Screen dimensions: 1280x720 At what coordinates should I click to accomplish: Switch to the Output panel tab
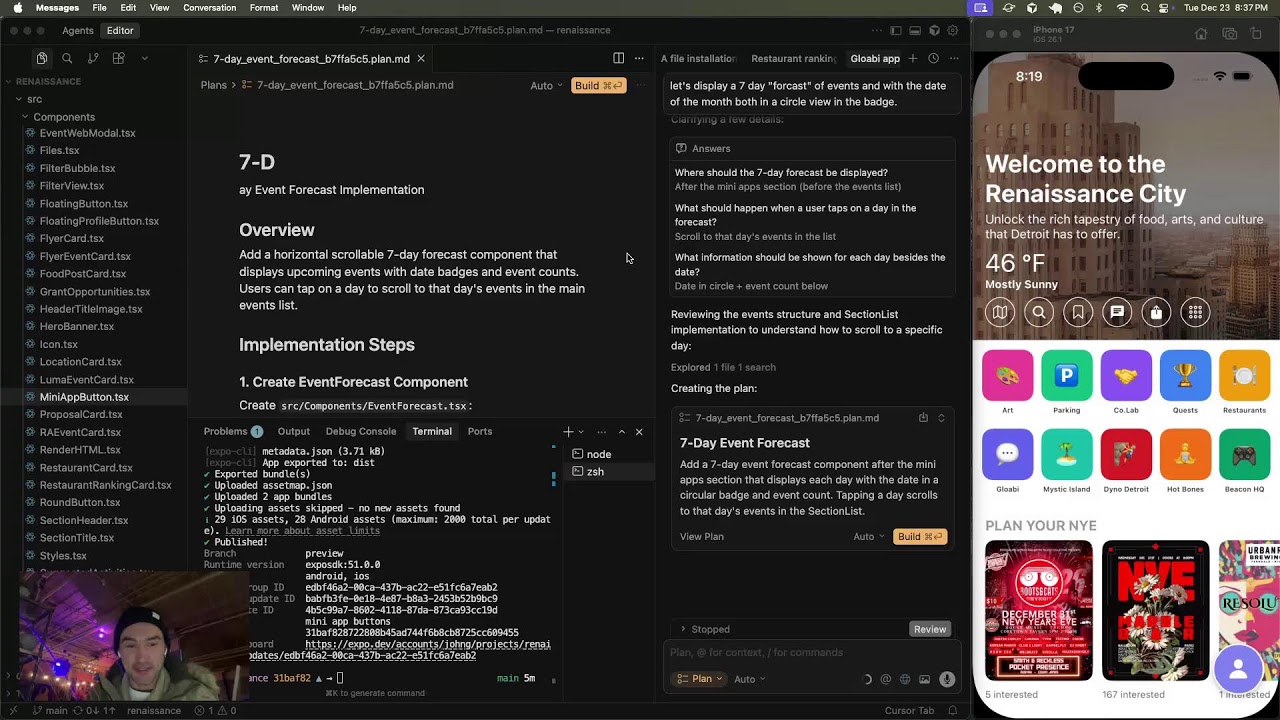[293, 431]
